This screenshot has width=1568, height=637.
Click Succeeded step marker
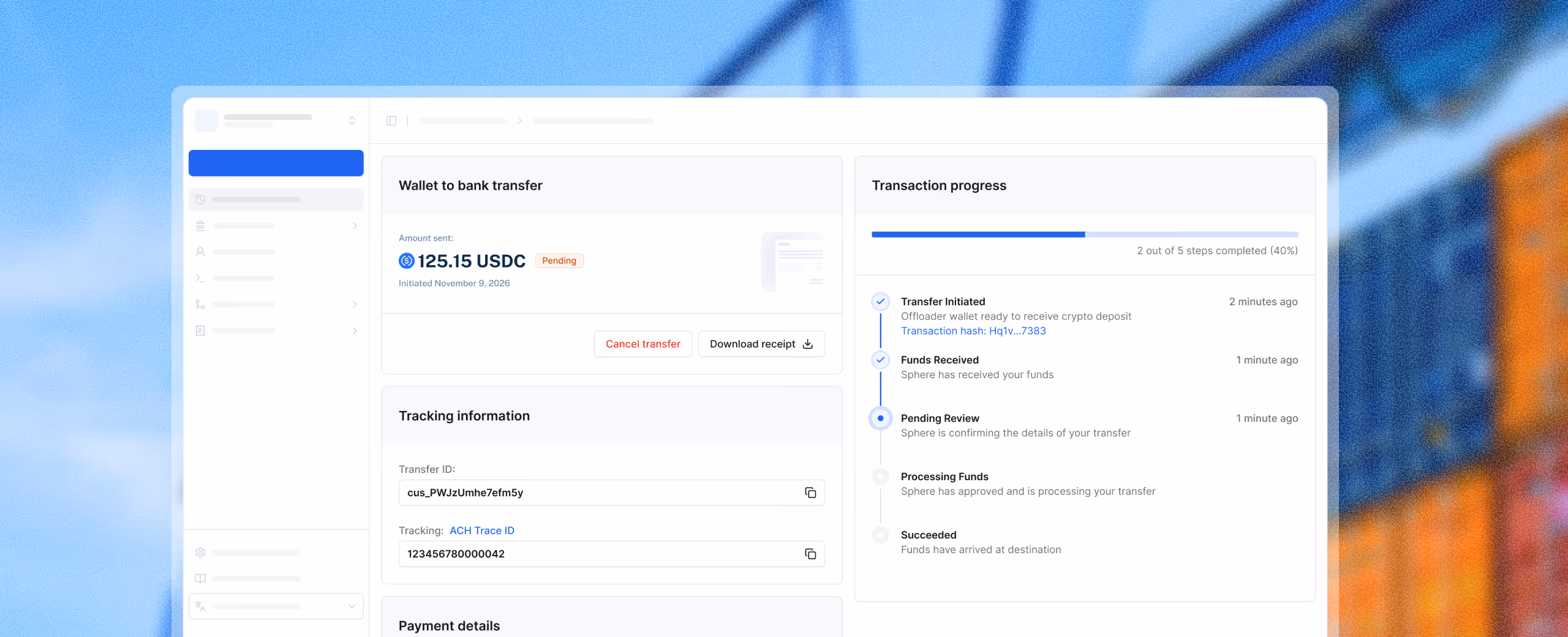[x=881, y=535]
